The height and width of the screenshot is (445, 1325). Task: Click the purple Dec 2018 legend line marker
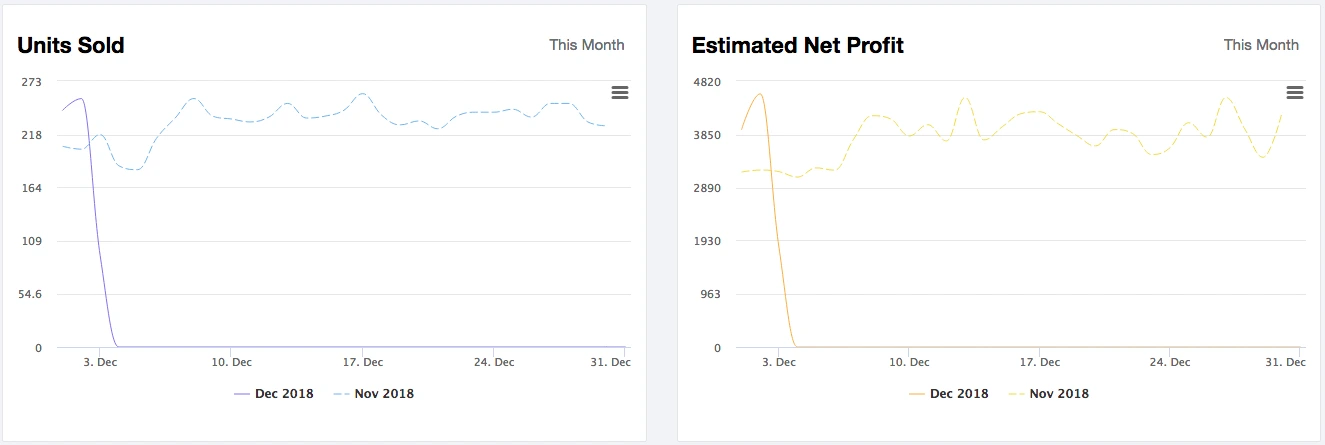pyautogui.click(x=241, y=394)
